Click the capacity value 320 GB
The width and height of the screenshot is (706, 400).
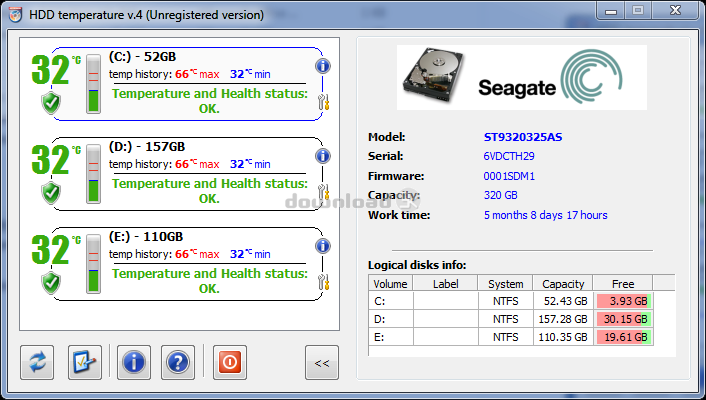[x=501, y=195]
